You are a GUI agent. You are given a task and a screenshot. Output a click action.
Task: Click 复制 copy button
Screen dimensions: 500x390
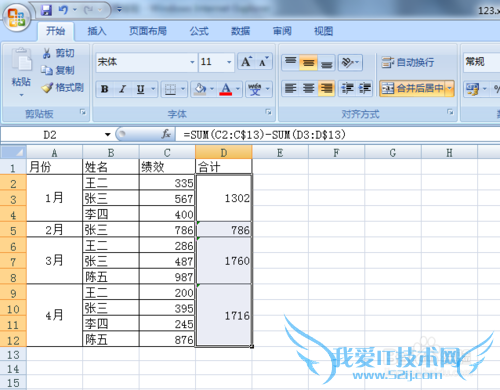tap(58, 70)
